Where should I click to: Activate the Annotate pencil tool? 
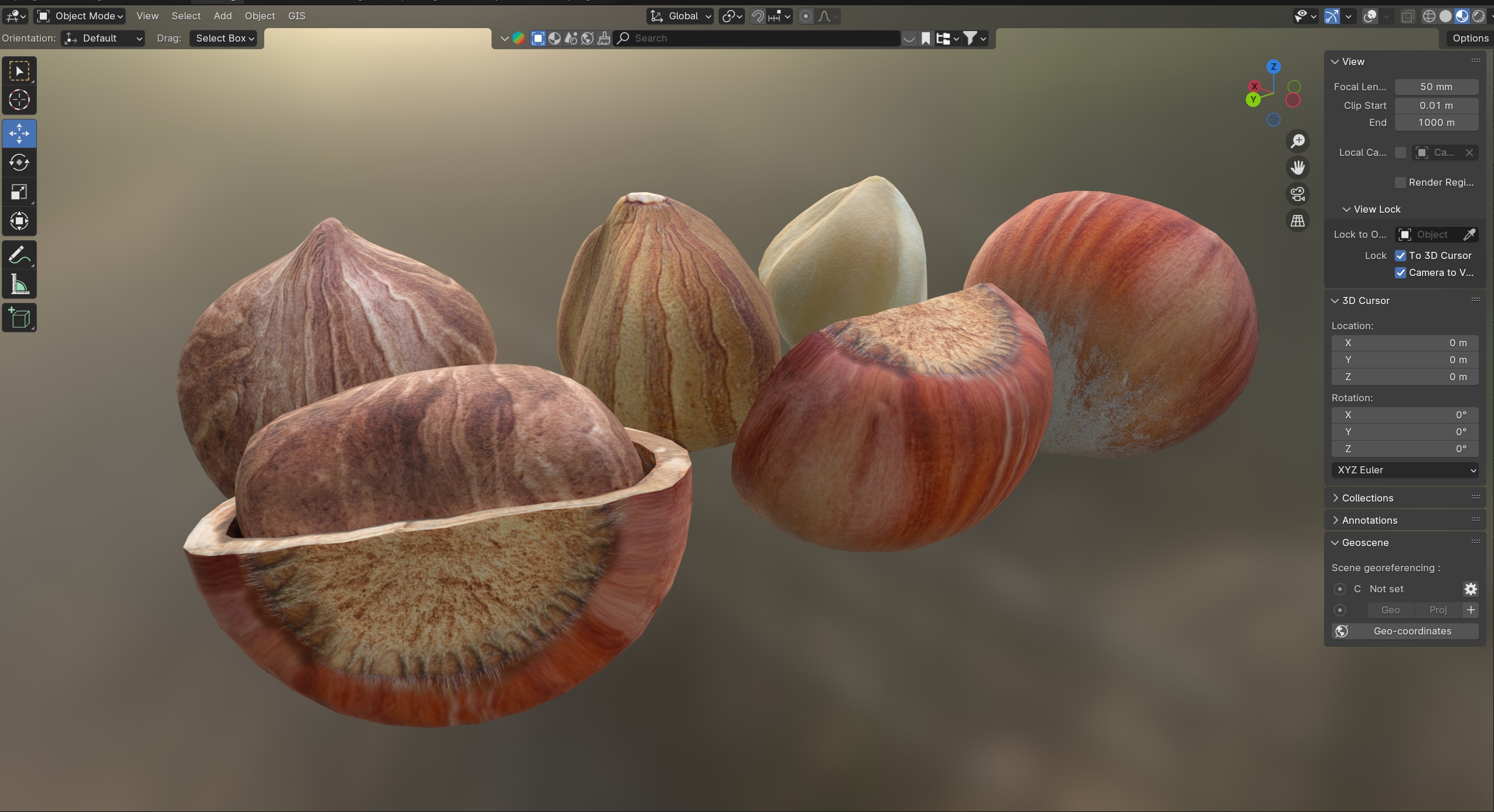19,255
